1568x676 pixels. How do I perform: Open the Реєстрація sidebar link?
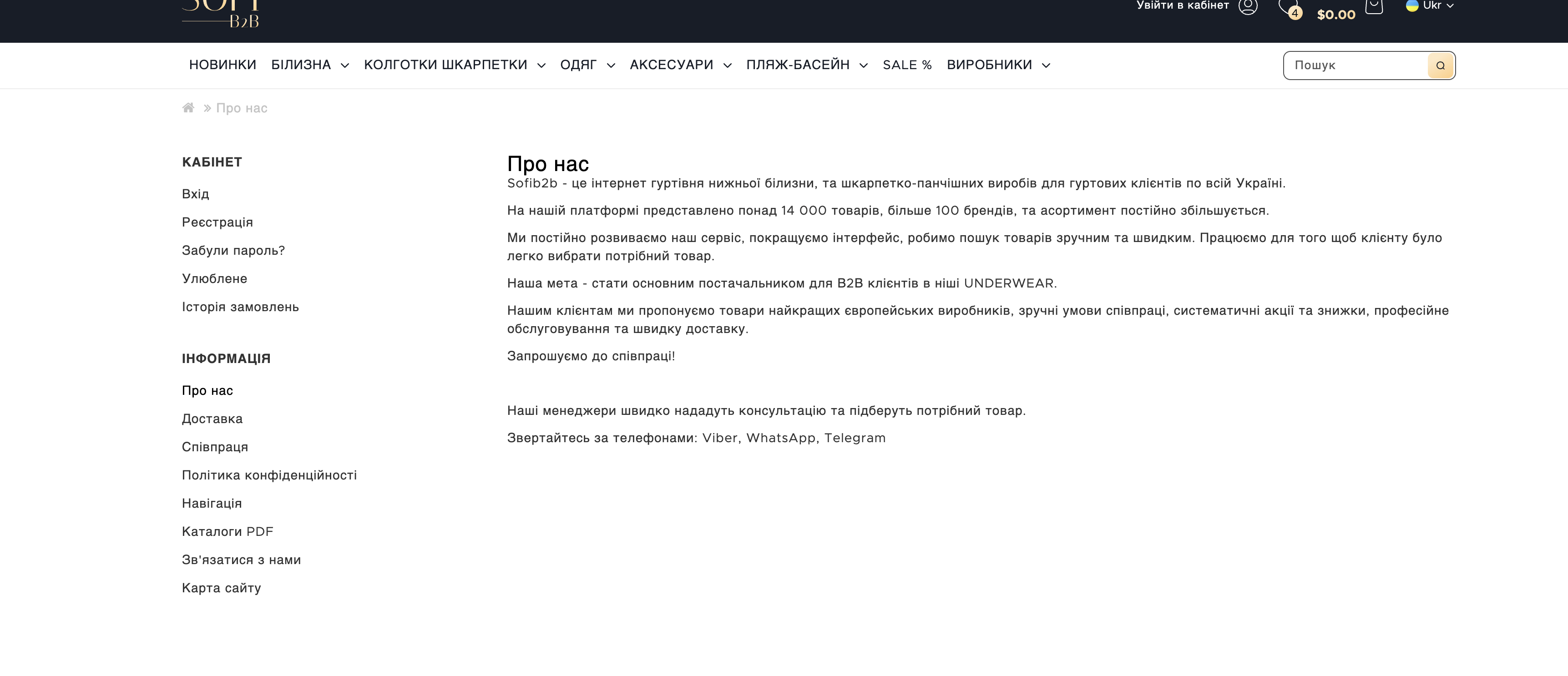tap(217, 222)
